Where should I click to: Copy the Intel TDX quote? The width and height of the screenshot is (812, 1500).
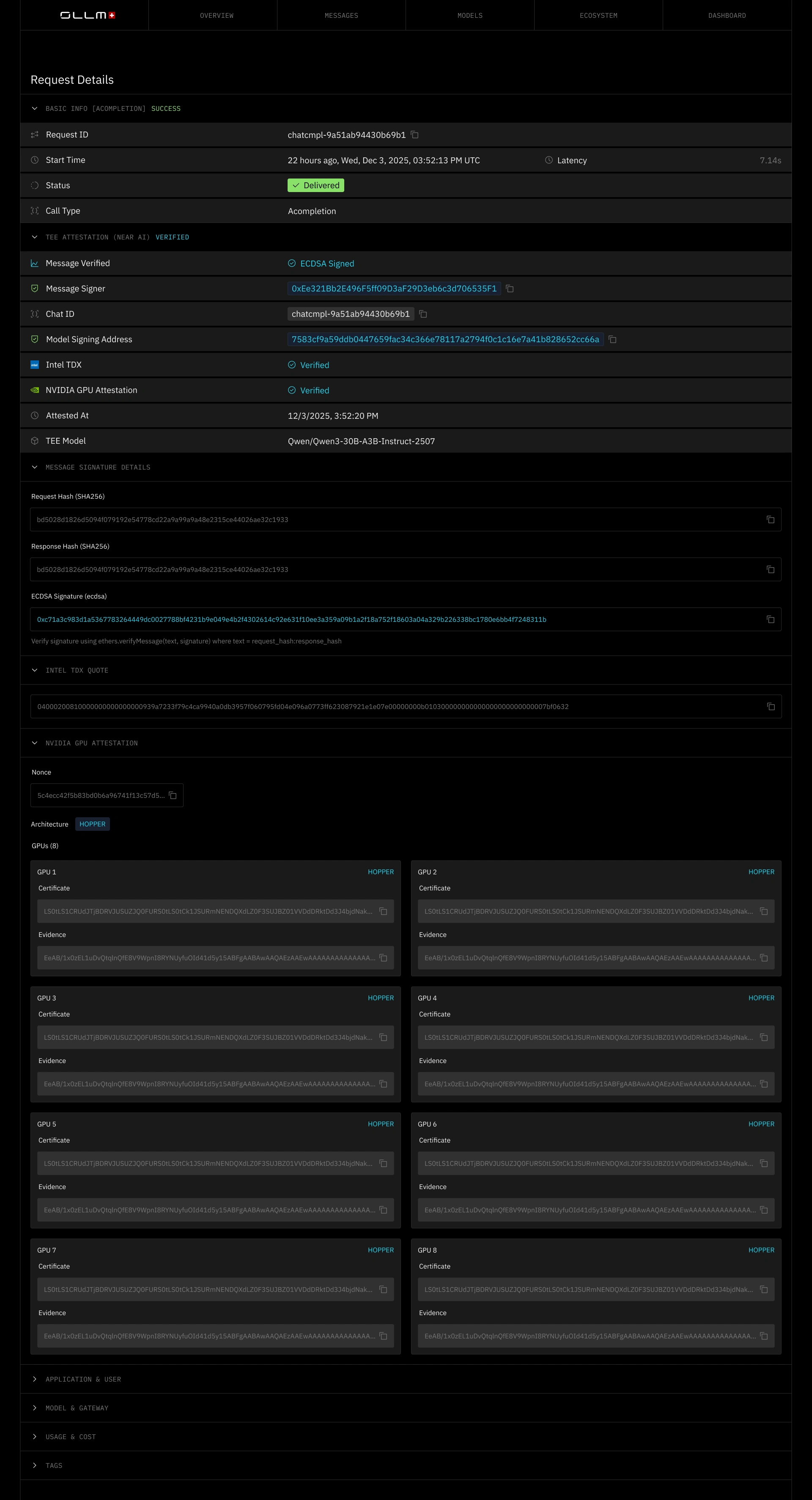(770, 706)
